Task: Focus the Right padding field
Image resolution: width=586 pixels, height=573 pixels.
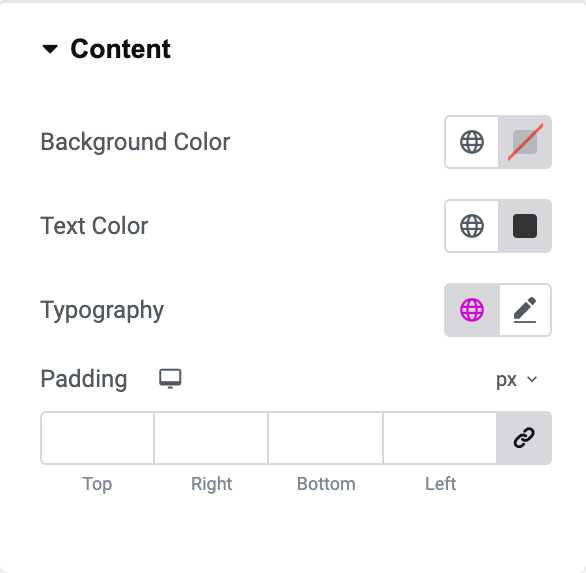Action: [211, 438]
